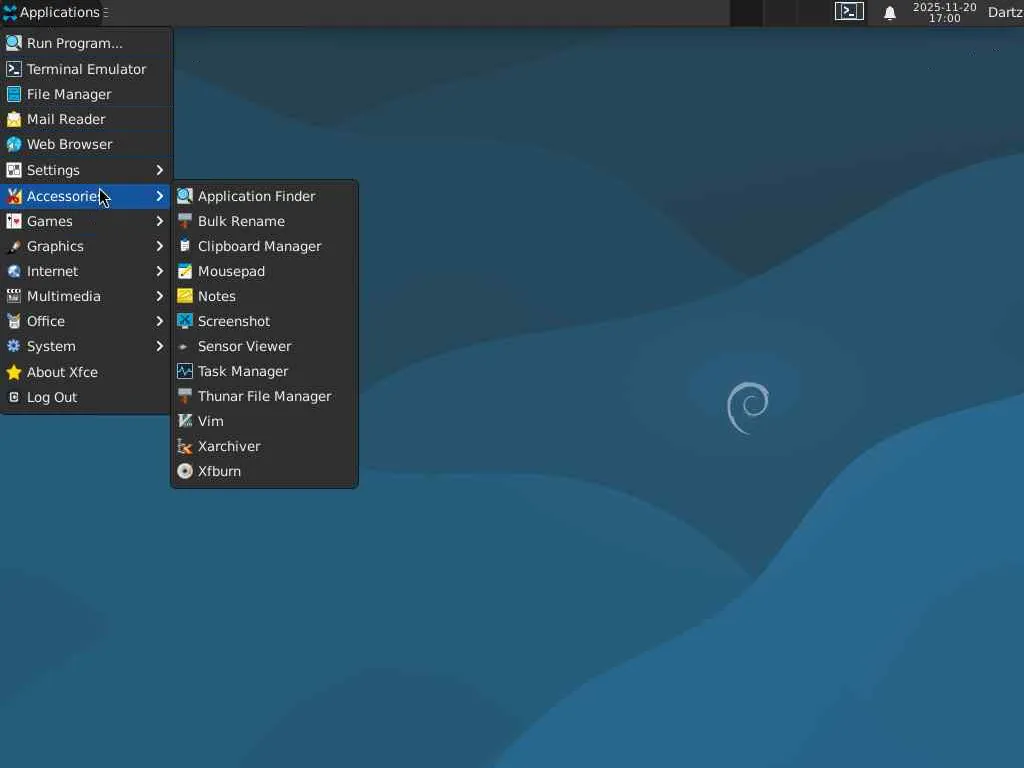Click the Xfburn disc icon

pyautogui.click(x=185, y=471)
